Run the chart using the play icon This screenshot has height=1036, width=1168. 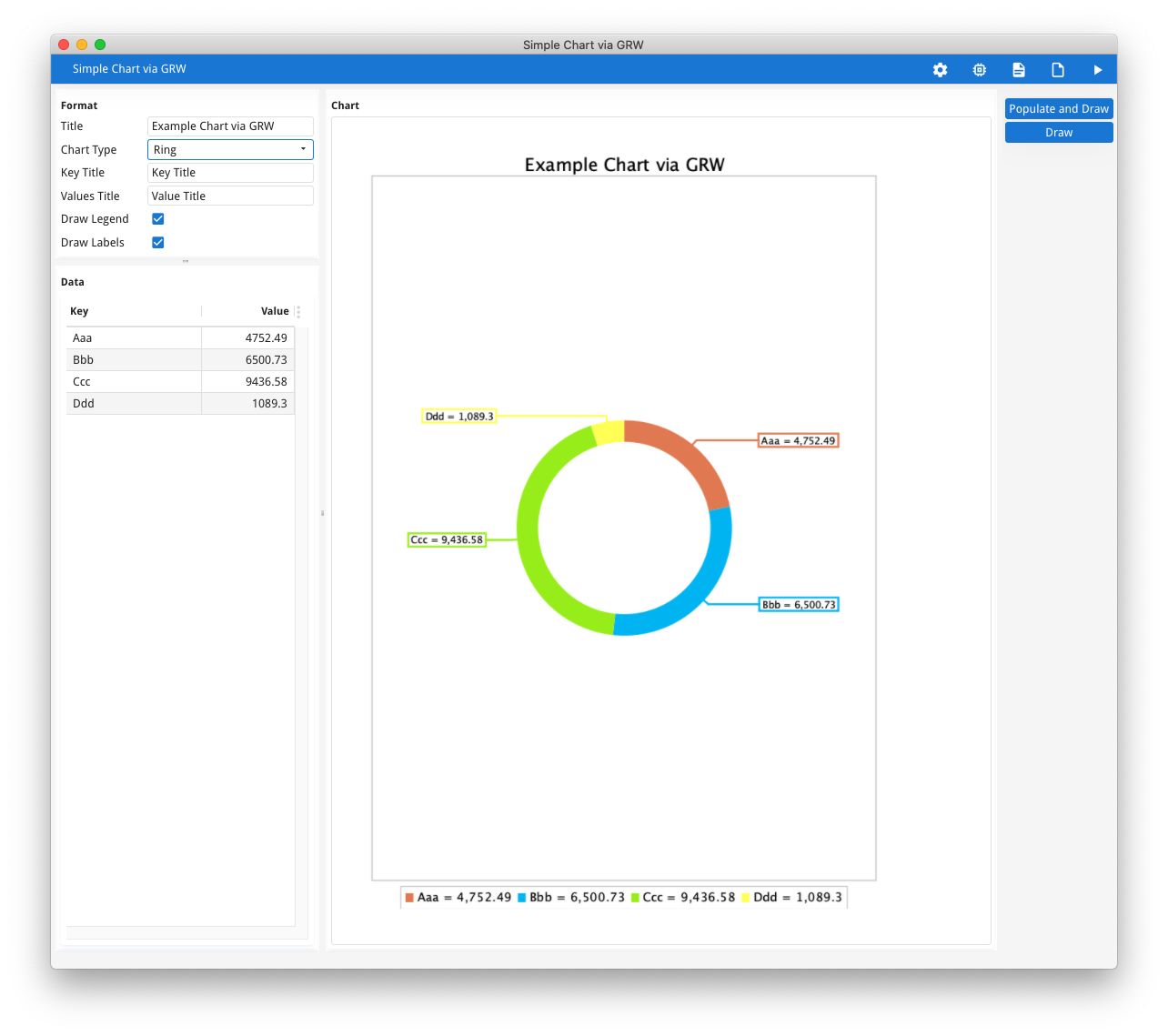pos(1097,69)
